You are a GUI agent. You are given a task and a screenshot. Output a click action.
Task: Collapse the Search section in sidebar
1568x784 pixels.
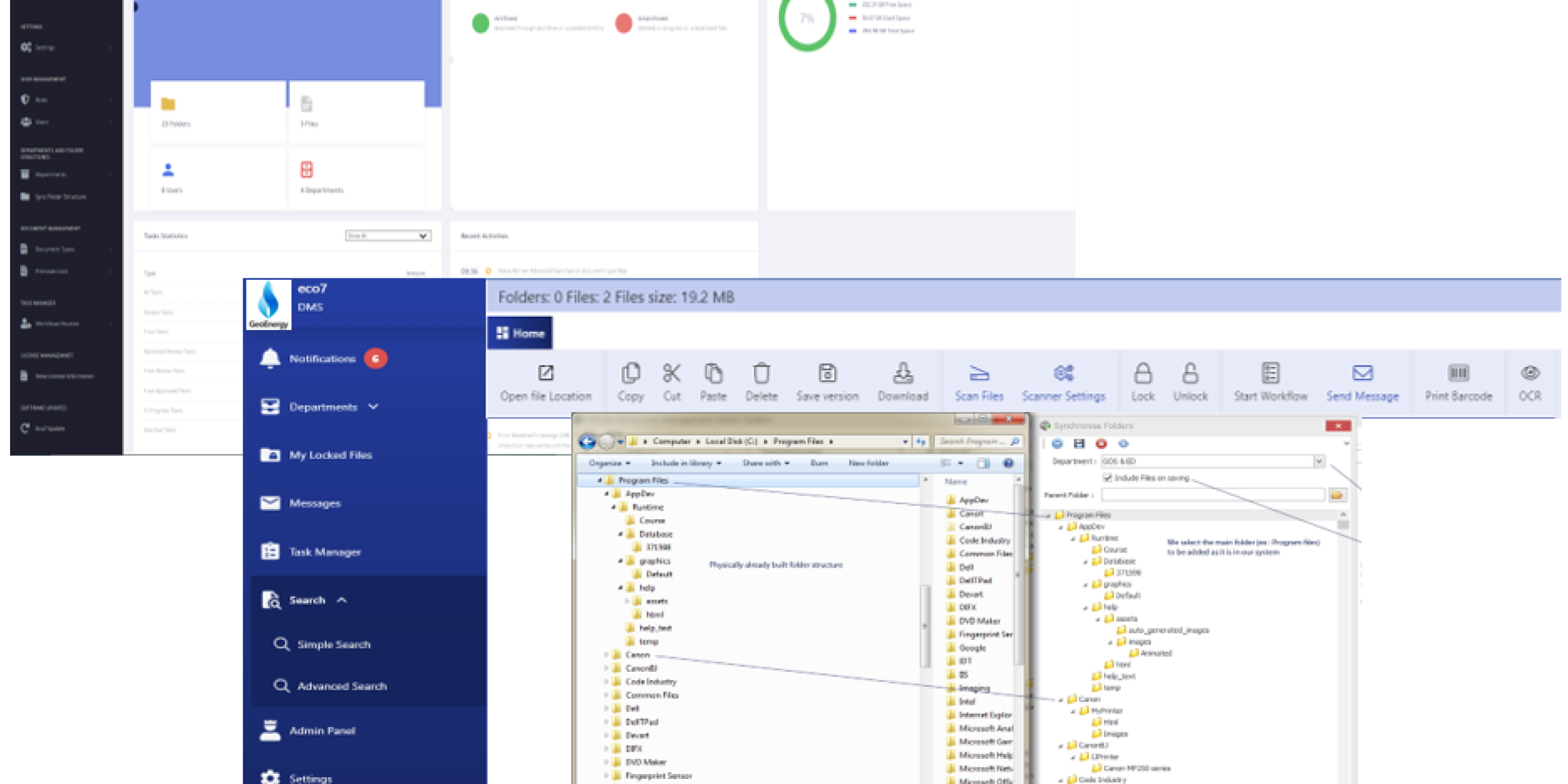coord(341,600)
